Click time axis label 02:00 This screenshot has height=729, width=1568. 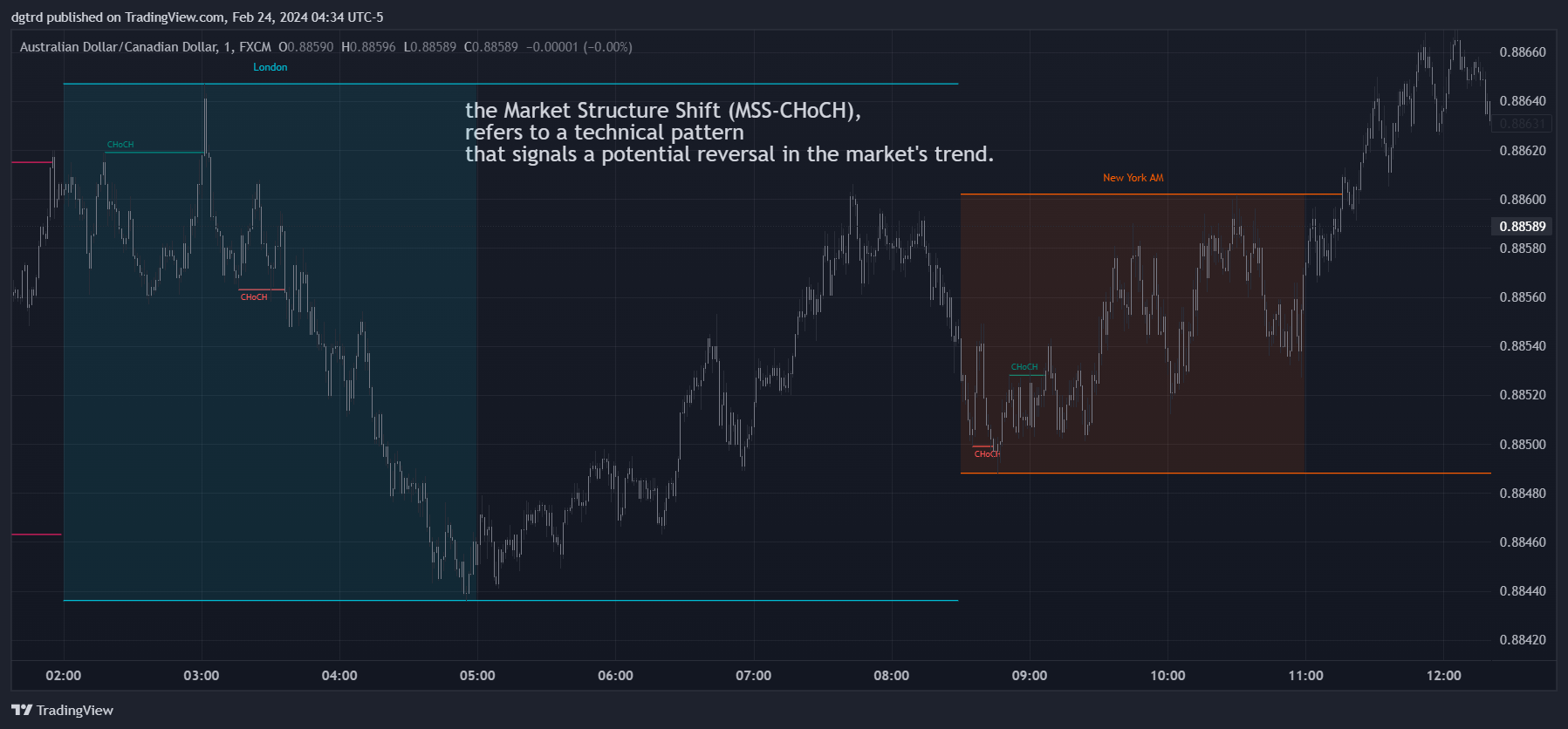click(x=64, y=676)
